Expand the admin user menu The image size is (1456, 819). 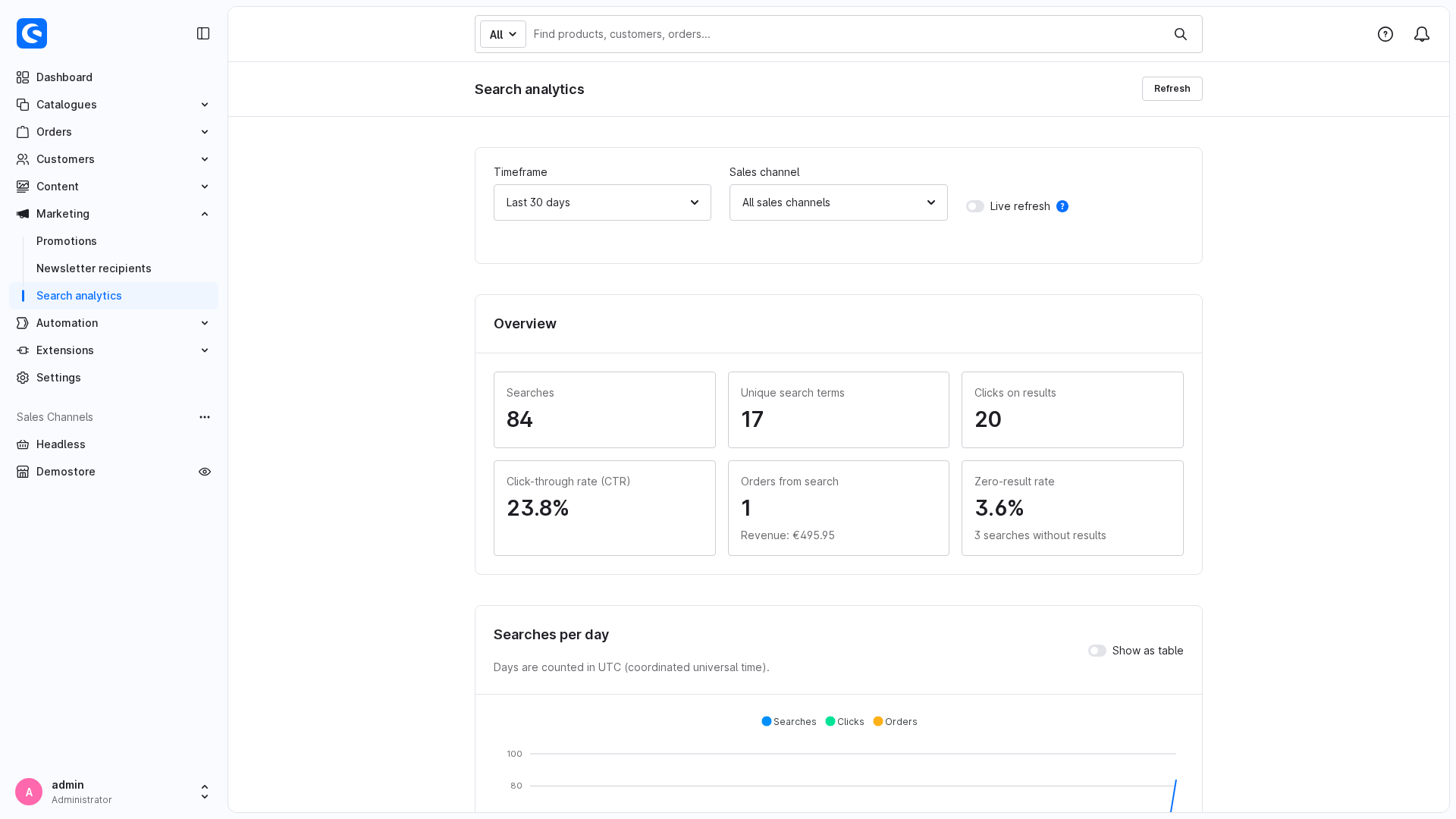click(205, 792)
